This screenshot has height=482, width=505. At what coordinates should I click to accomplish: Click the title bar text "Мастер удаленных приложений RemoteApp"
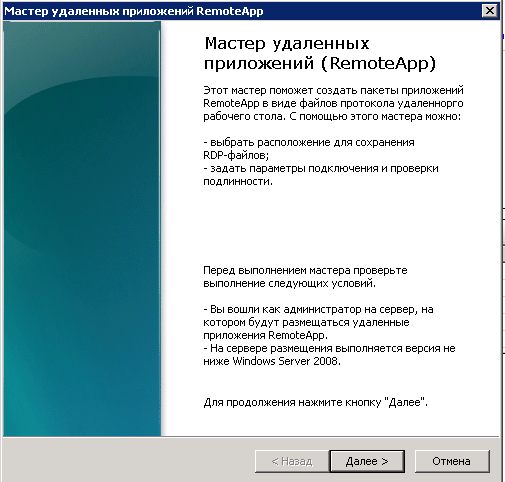click(134, 11)
